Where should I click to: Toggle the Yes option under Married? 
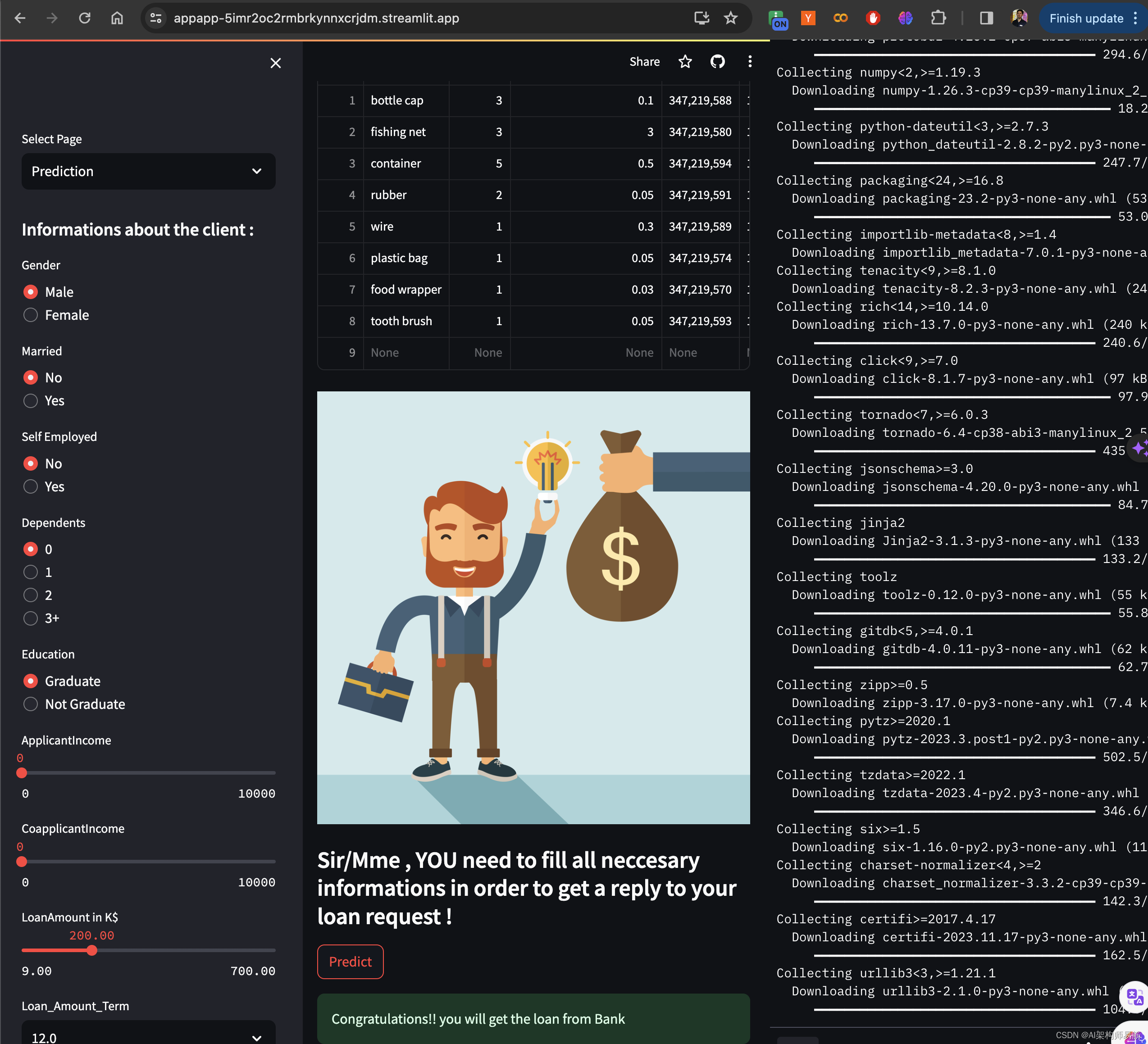click(30, 400)
